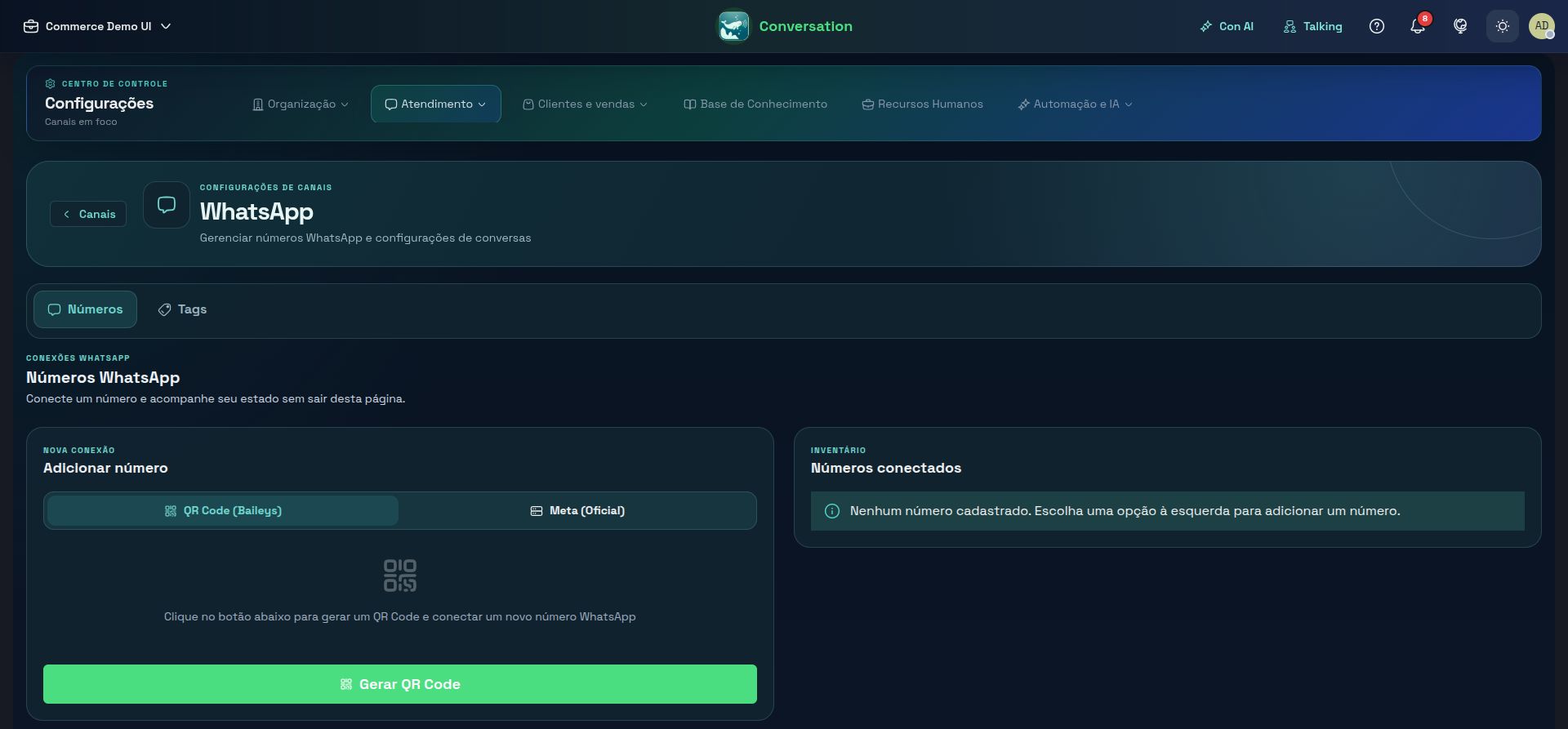This screenshot has height=729, width=1568.
Task: Expand the Automação e IA menu
Action: 1075,104
